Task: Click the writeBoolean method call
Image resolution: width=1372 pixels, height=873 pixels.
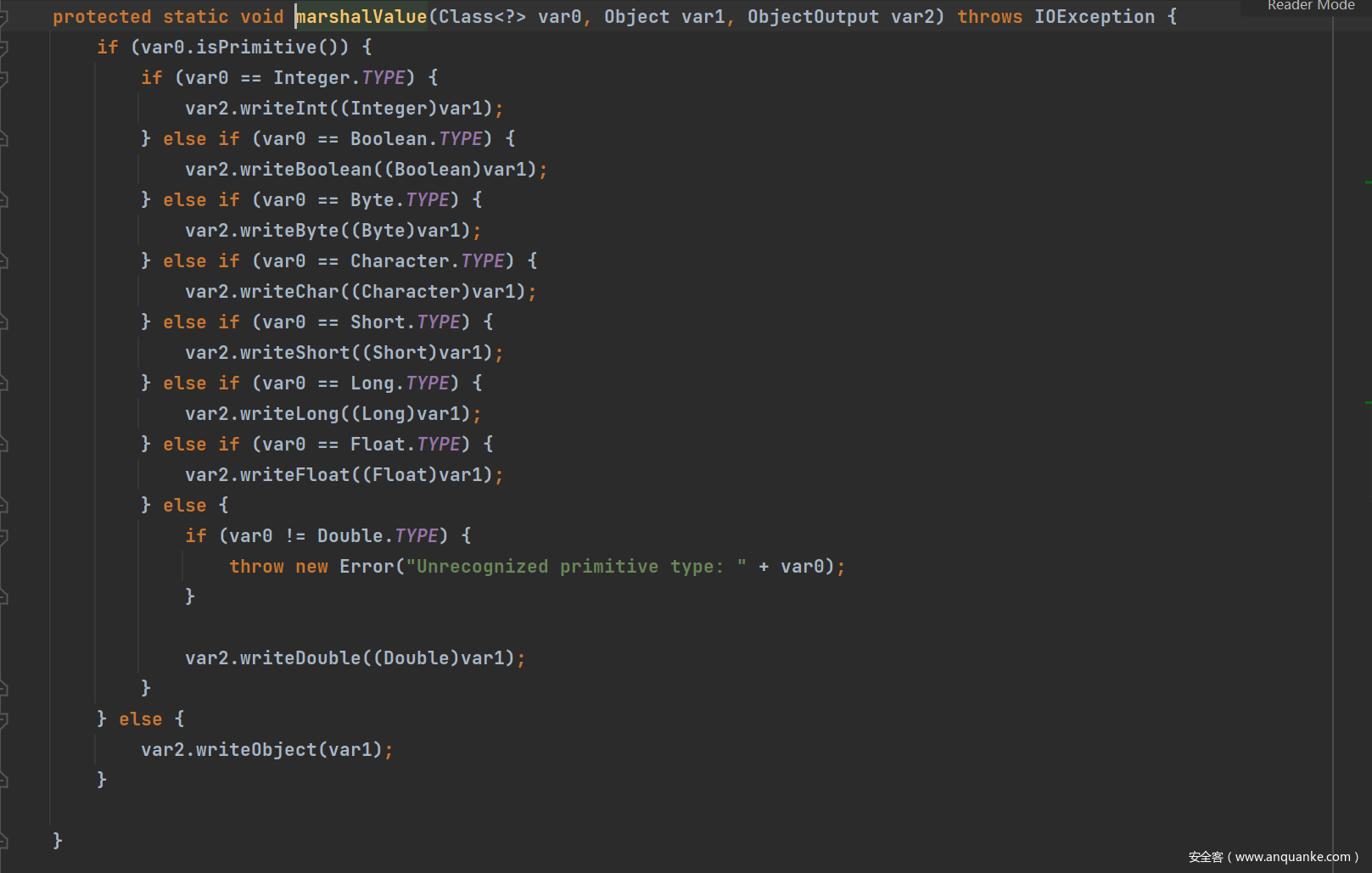Action: coord(306,170)
